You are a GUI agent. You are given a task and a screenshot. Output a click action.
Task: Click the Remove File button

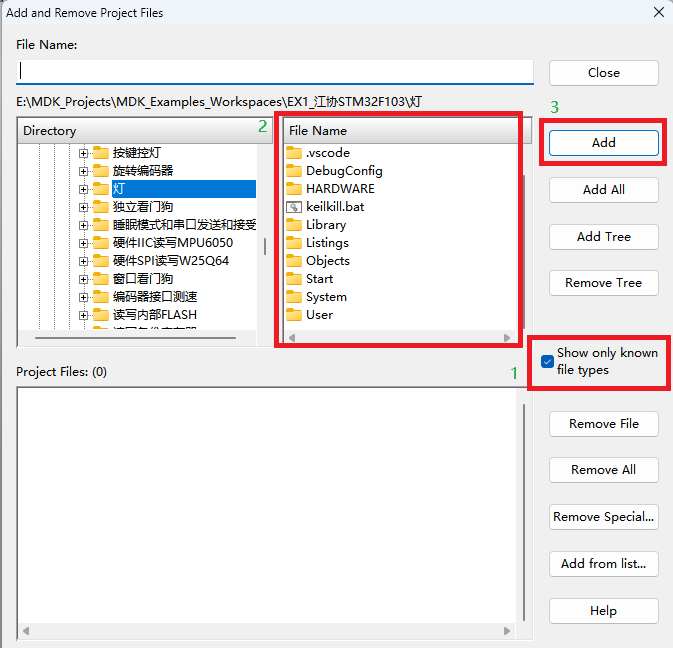(x=603, y=424)
